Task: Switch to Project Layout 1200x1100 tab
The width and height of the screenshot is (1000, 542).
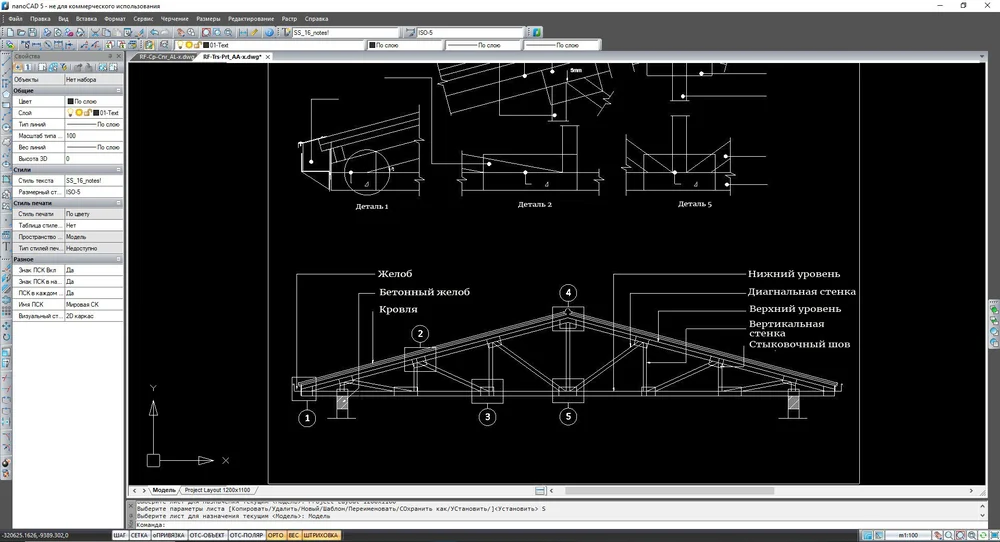Action: [x=217, y=490]
